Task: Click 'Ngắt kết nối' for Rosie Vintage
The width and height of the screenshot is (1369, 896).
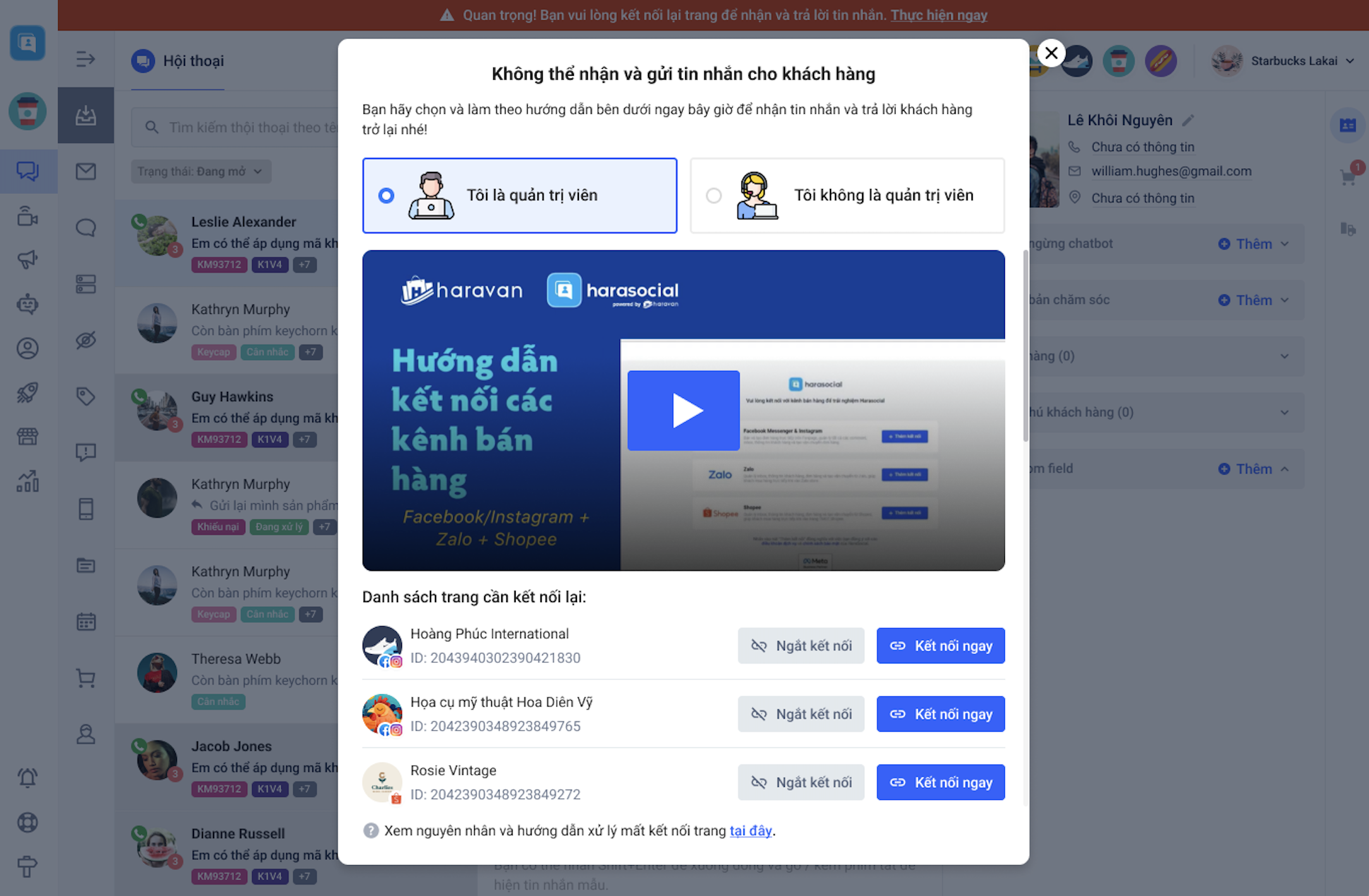Action: pos(800,782)
